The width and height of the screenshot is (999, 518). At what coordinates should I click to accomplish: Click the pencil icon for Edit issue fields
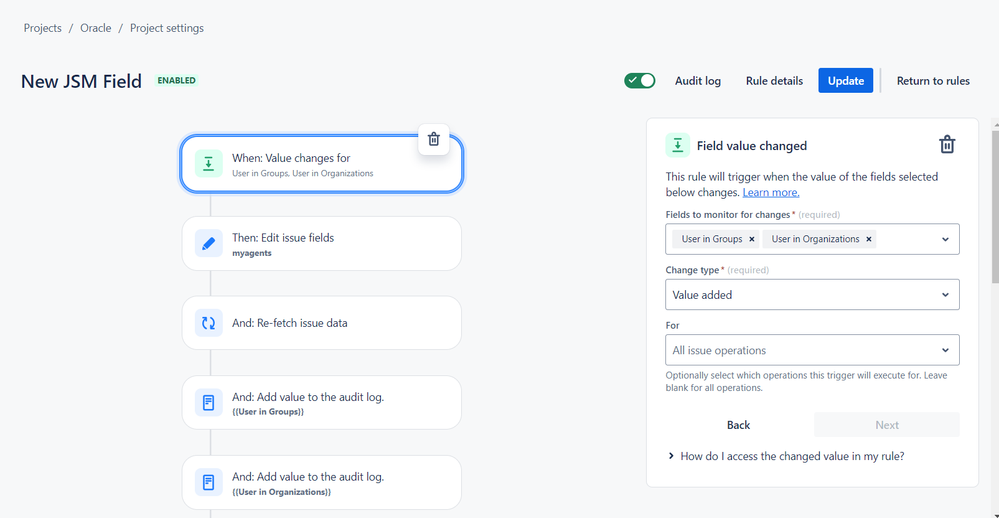[x=208, y=243]
